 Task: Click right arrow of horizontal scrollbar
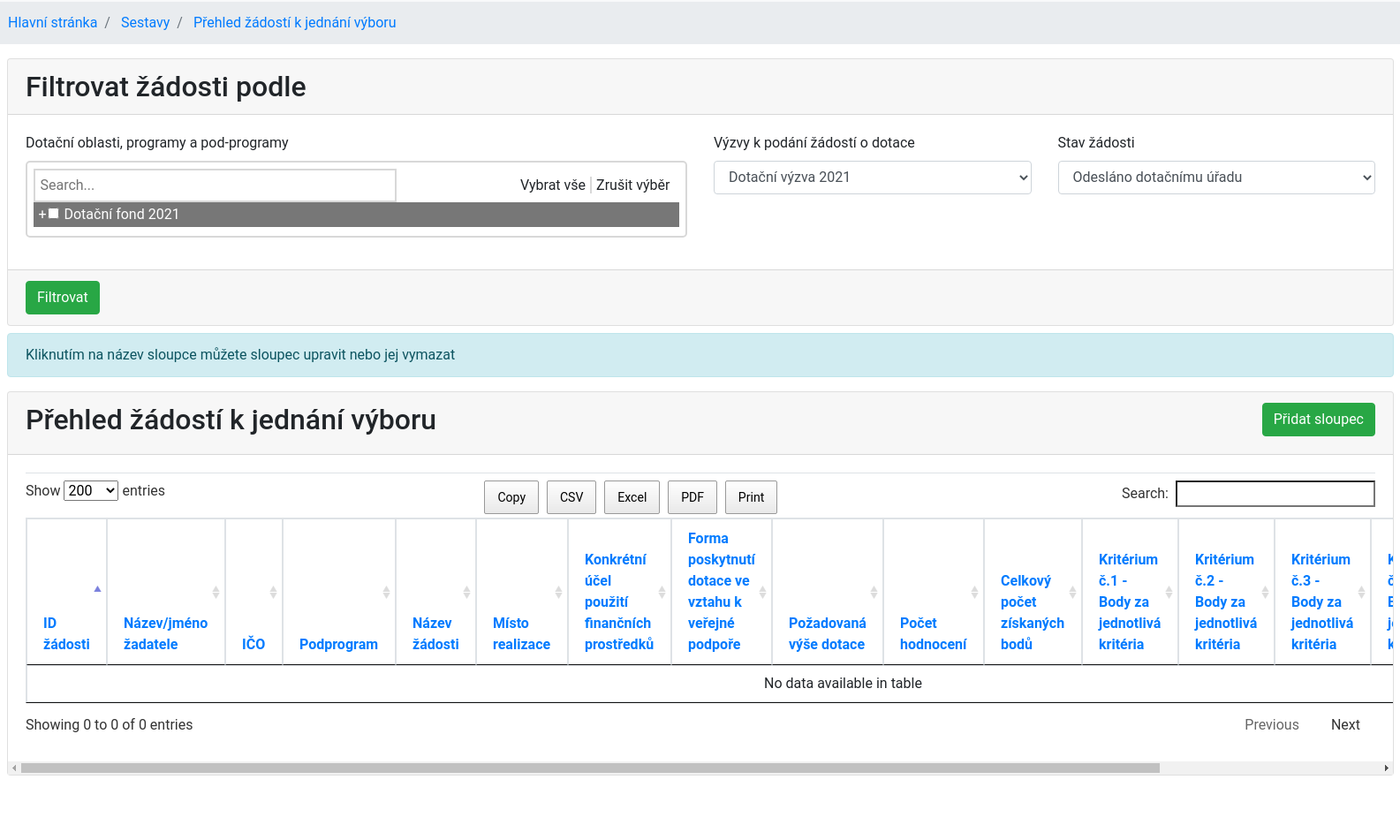pyautogui.click(x=1386, y=768)
